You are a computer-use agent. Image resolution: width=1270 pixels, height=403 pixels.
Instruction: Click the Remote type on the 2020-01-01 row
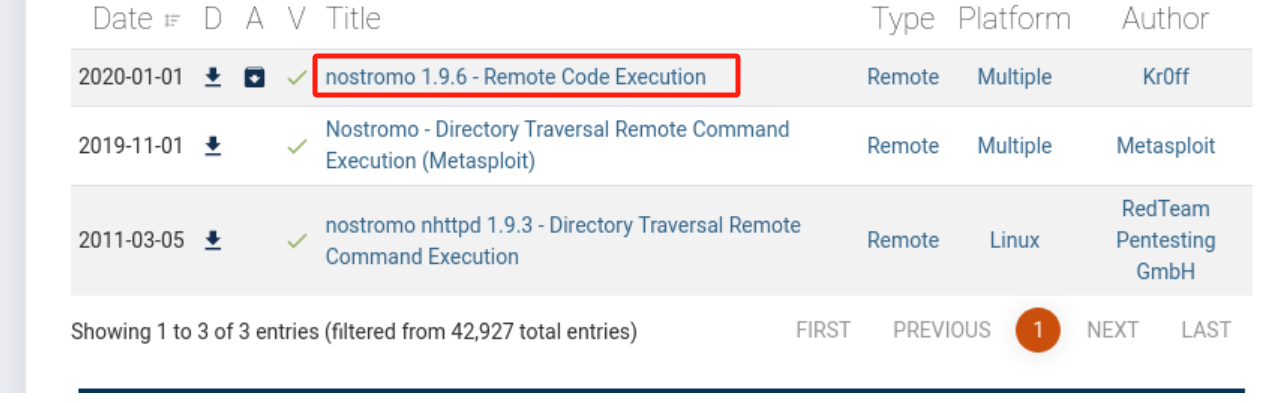[902, 77]
